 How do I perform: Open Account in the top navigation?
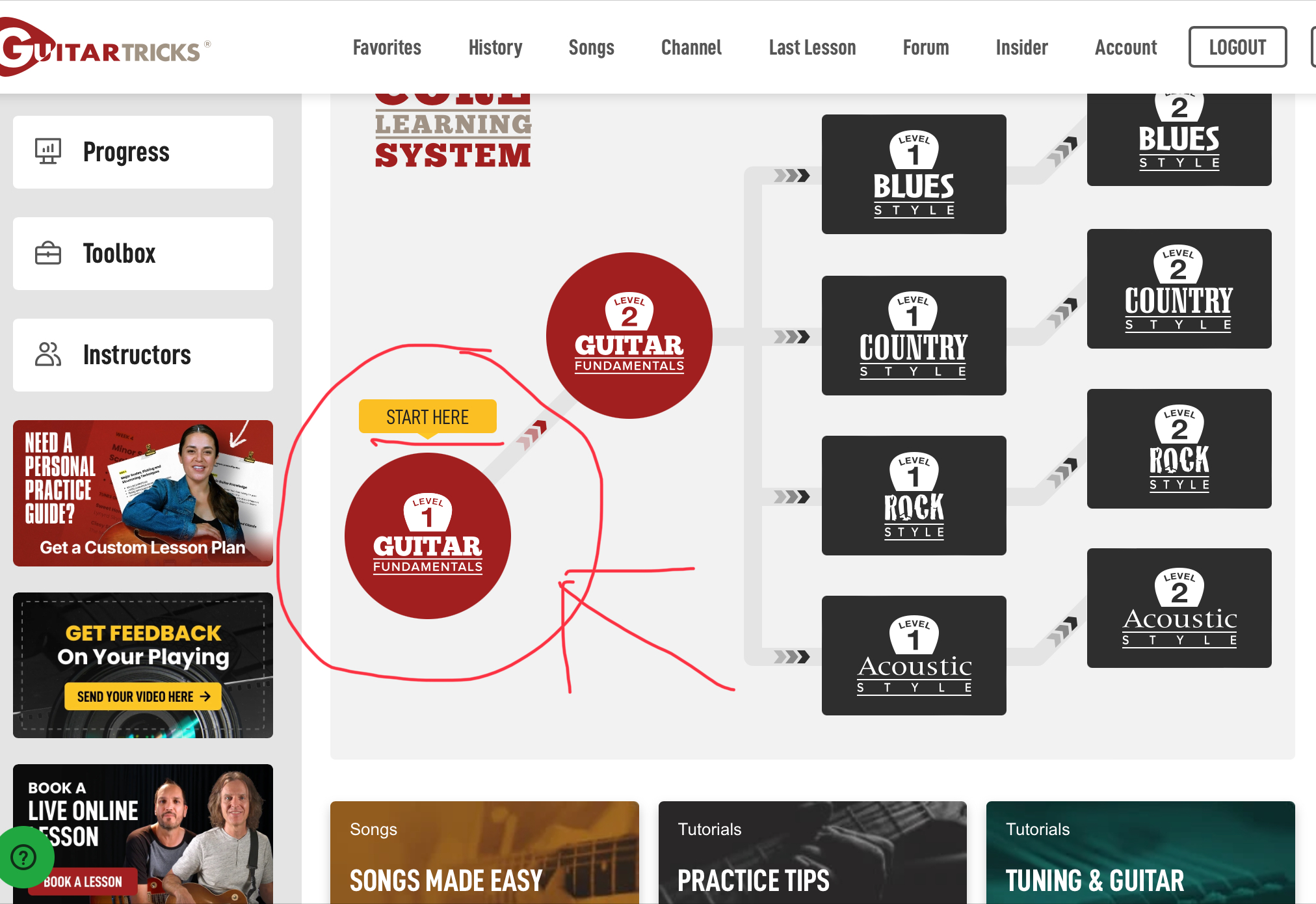pos(1126,47)
